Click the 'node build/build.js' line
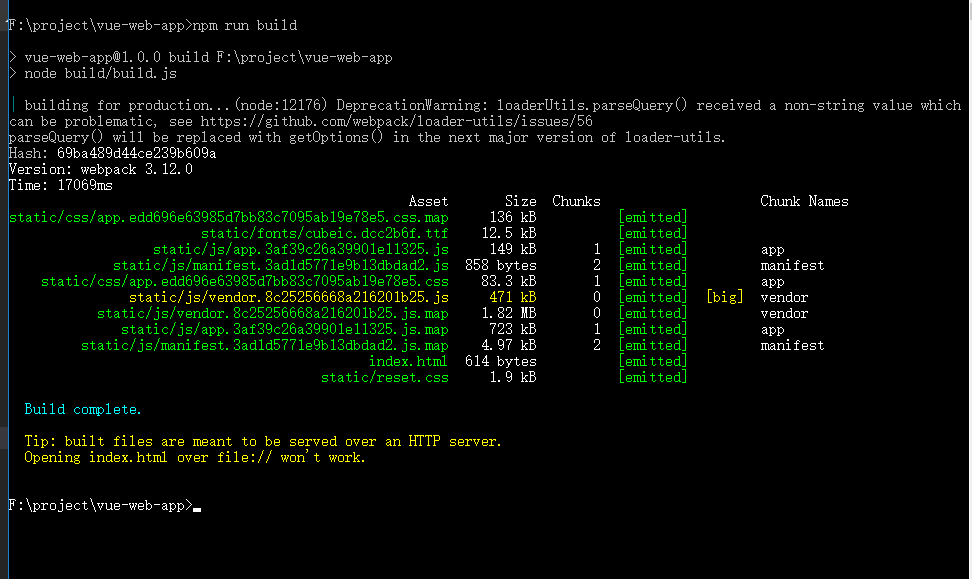This screenshot has height=579, width=972. click(x=100, y=74)
